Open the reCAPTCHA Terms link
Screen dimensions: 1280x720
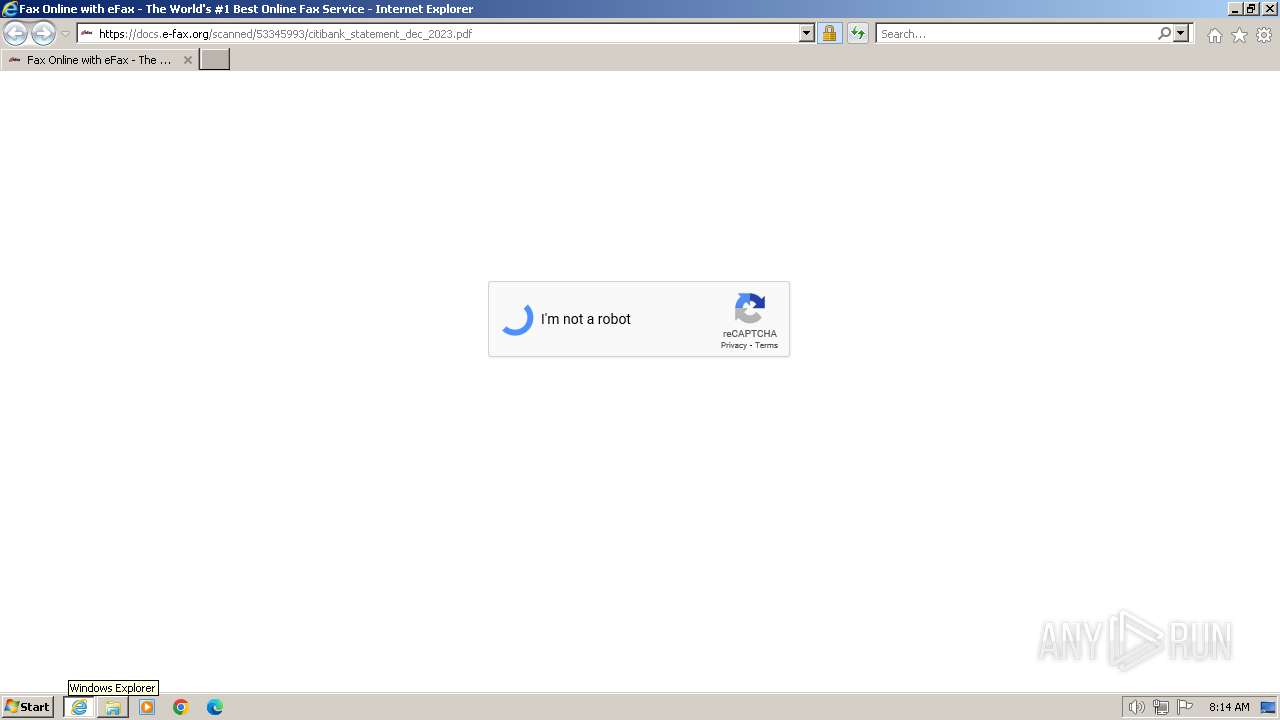(766, 345)
